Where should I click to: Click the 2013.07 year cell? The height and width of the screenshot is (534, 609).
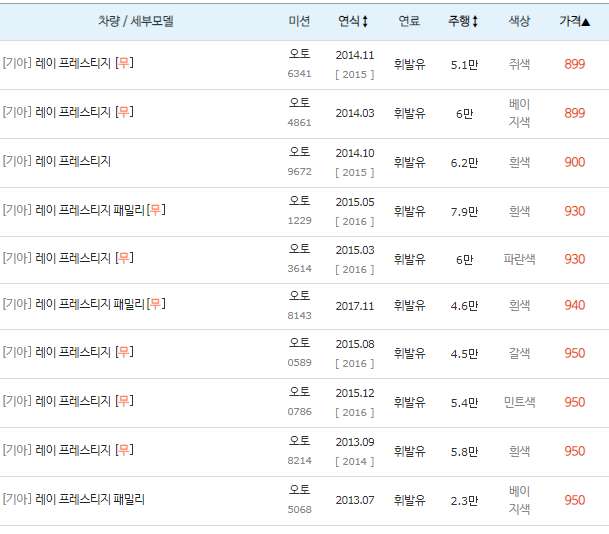355,500
